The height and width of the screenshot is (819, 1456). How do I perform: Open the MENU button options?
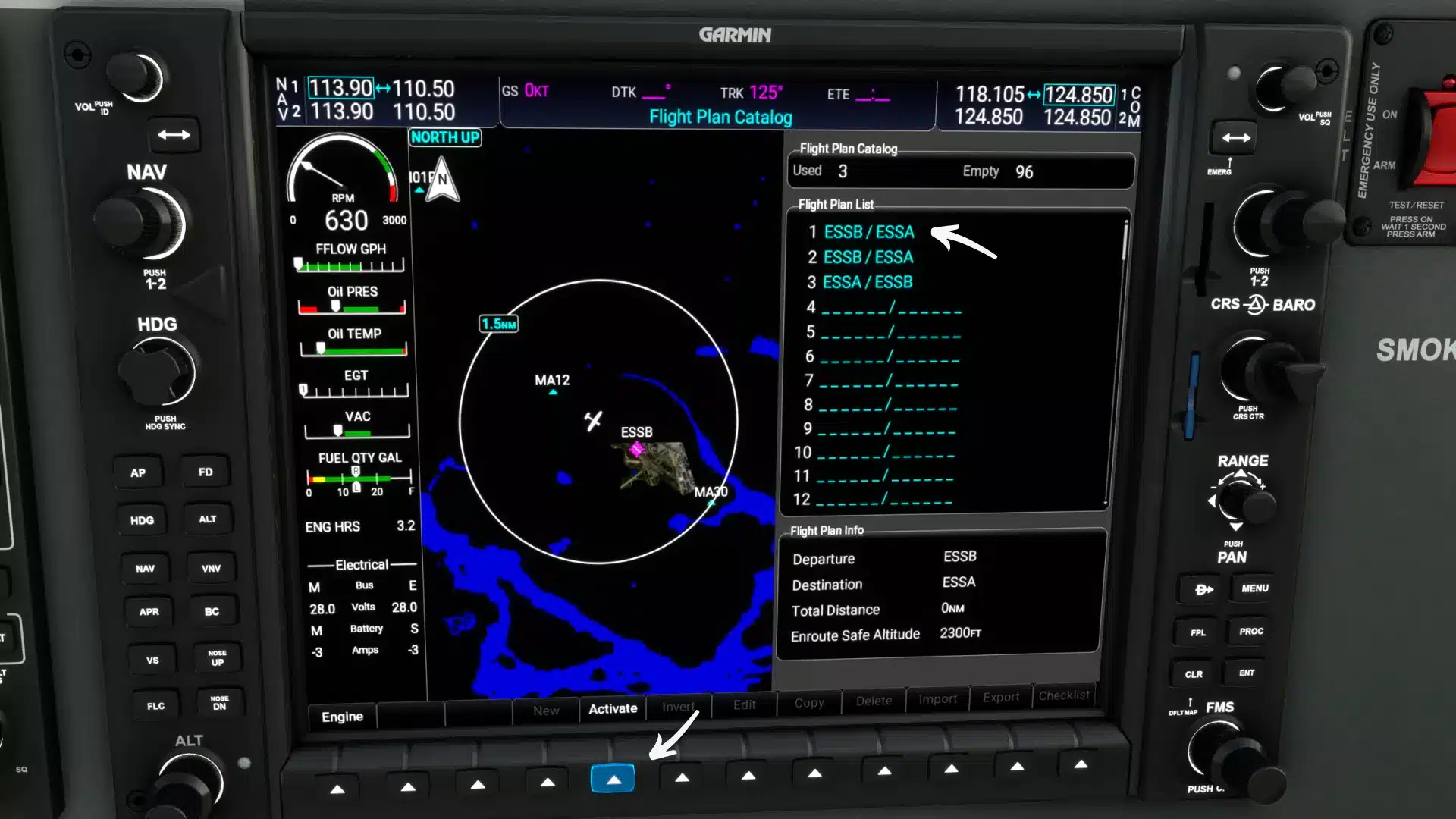(x=1254, y=588)
